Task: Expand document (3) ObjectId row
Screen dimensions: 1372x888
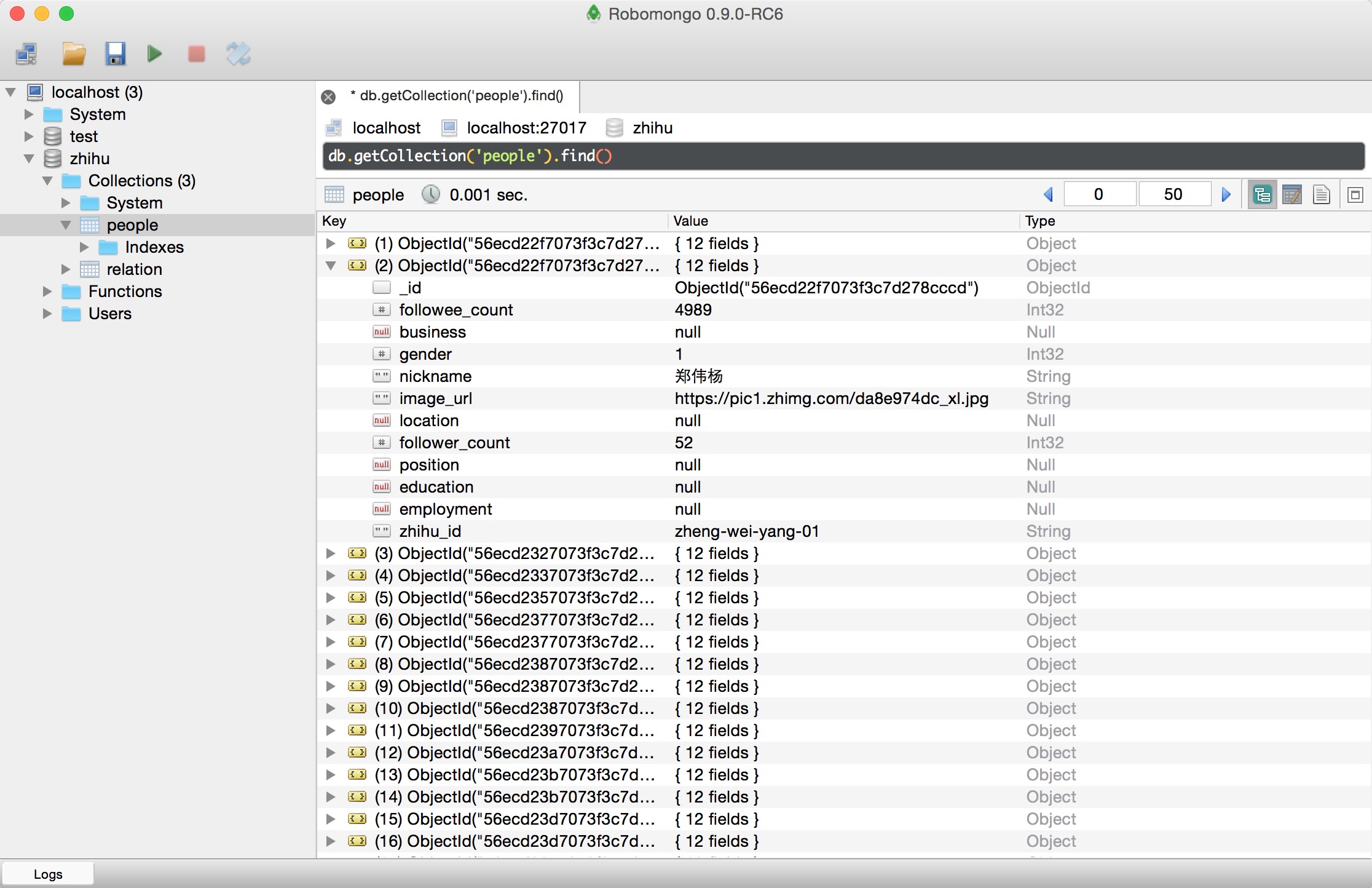Action: 331,553
